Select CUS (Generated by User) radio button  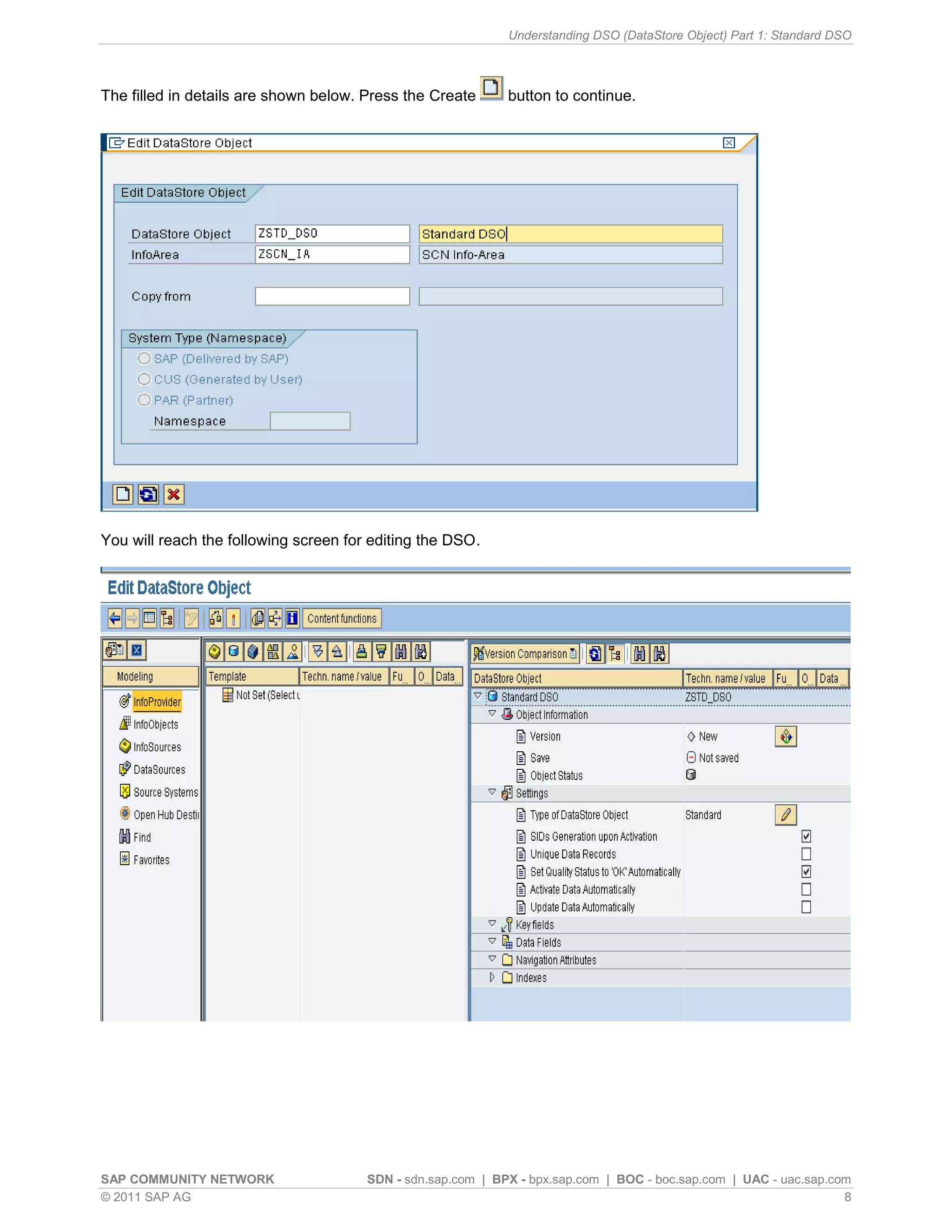[145, 379]
